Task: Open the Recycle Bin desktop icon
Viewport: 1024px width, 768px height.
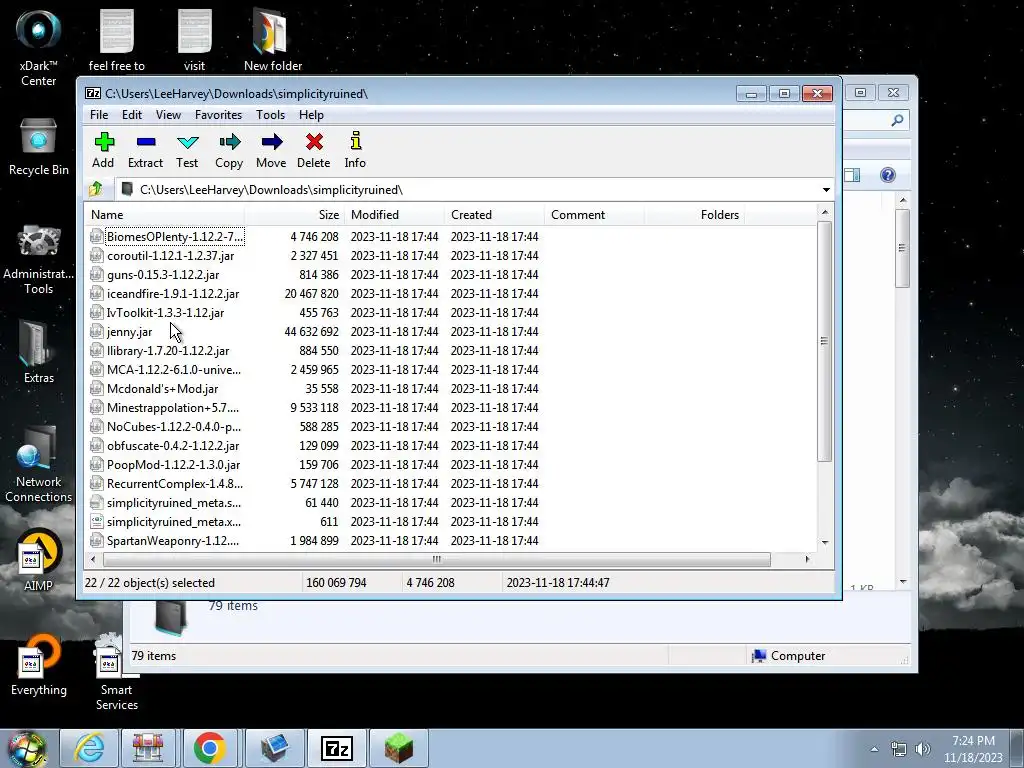Action: click(39, 147)
